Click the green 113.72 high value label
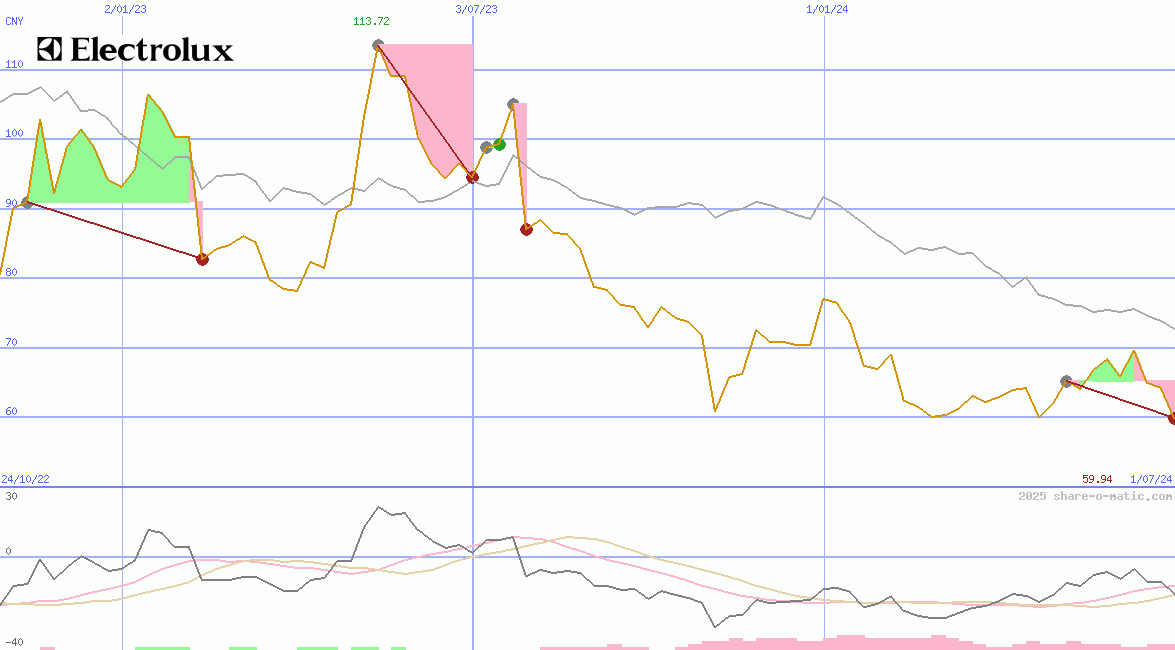This screenshot has height=650, width=1175. (371, 21)
